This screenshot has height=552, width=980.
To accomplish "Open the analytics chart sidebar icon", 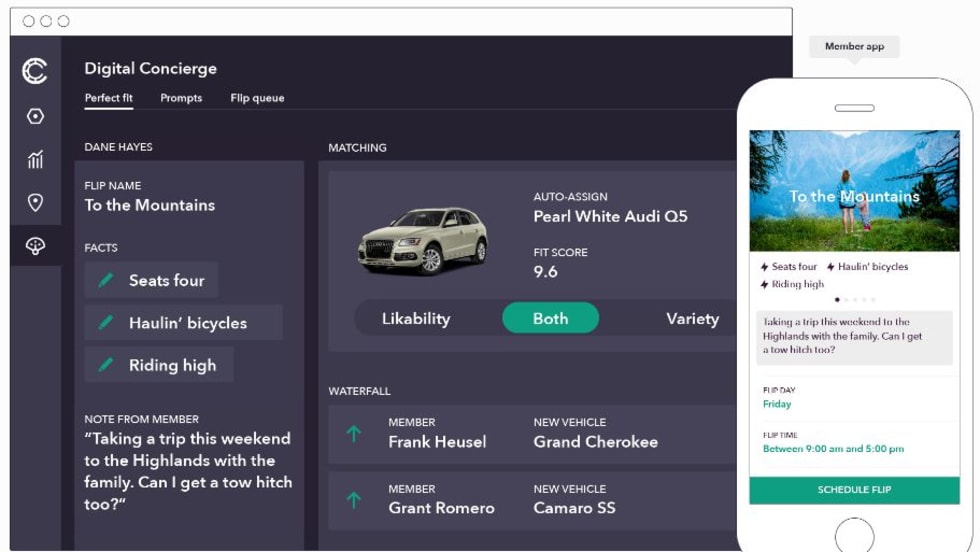I will point(35,160).
